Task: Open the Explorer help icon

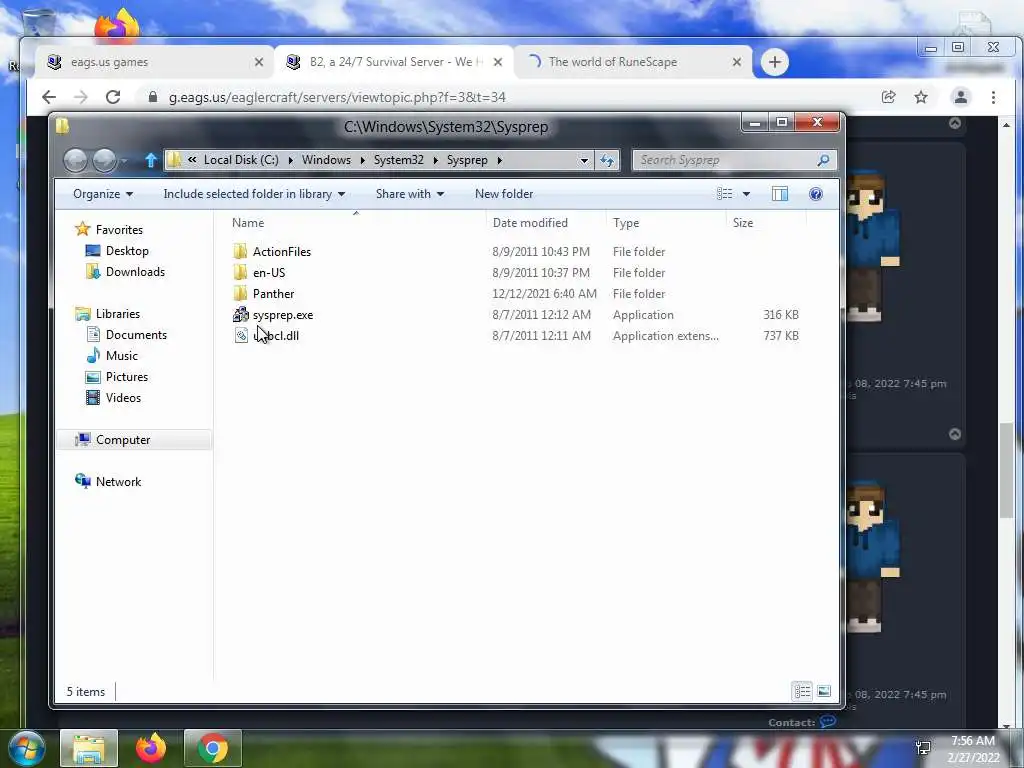Action: [x=816, y=194]
